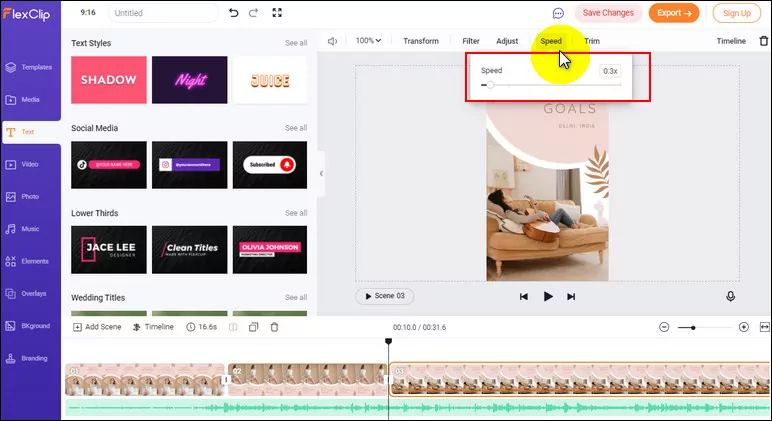Open the Elements sidebar section

[x=28, y=261]
